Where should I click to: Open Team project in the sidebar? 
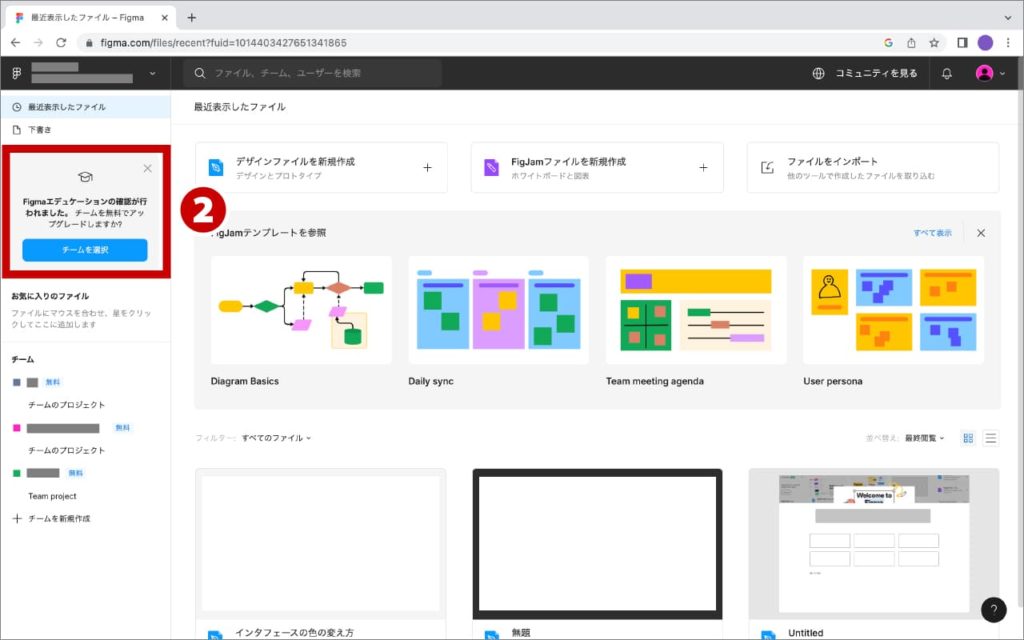point(52,496)
